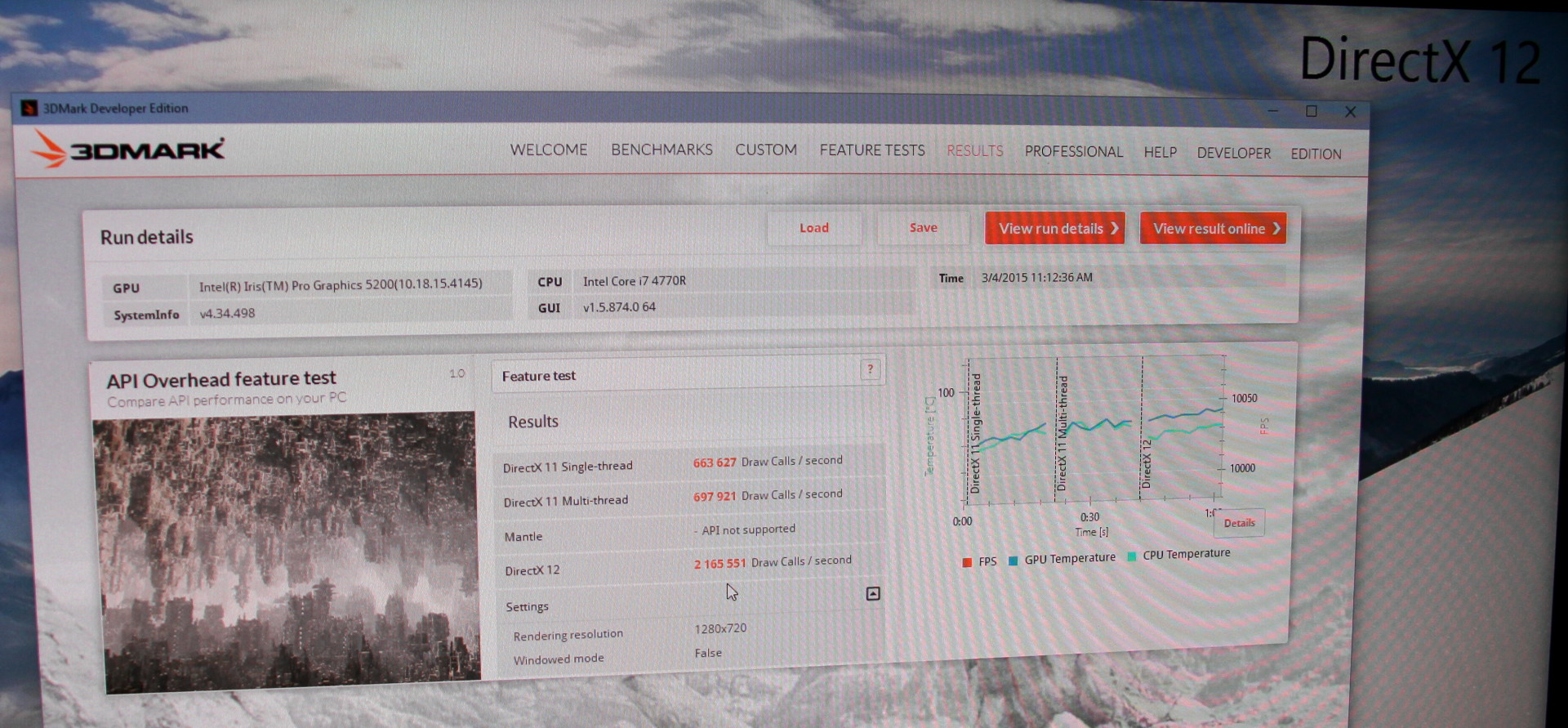Viewport: 1568px width, 728px height.
Task: Click the Load button
Action: pos(814,228)
